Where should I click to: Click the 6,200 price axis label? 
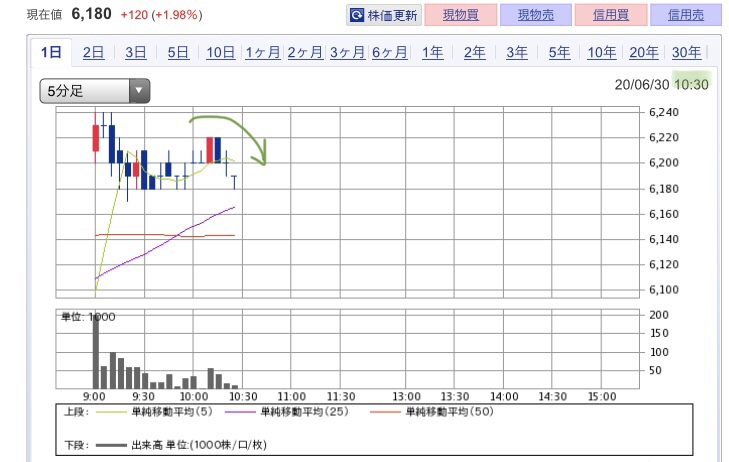click(664, 163)
